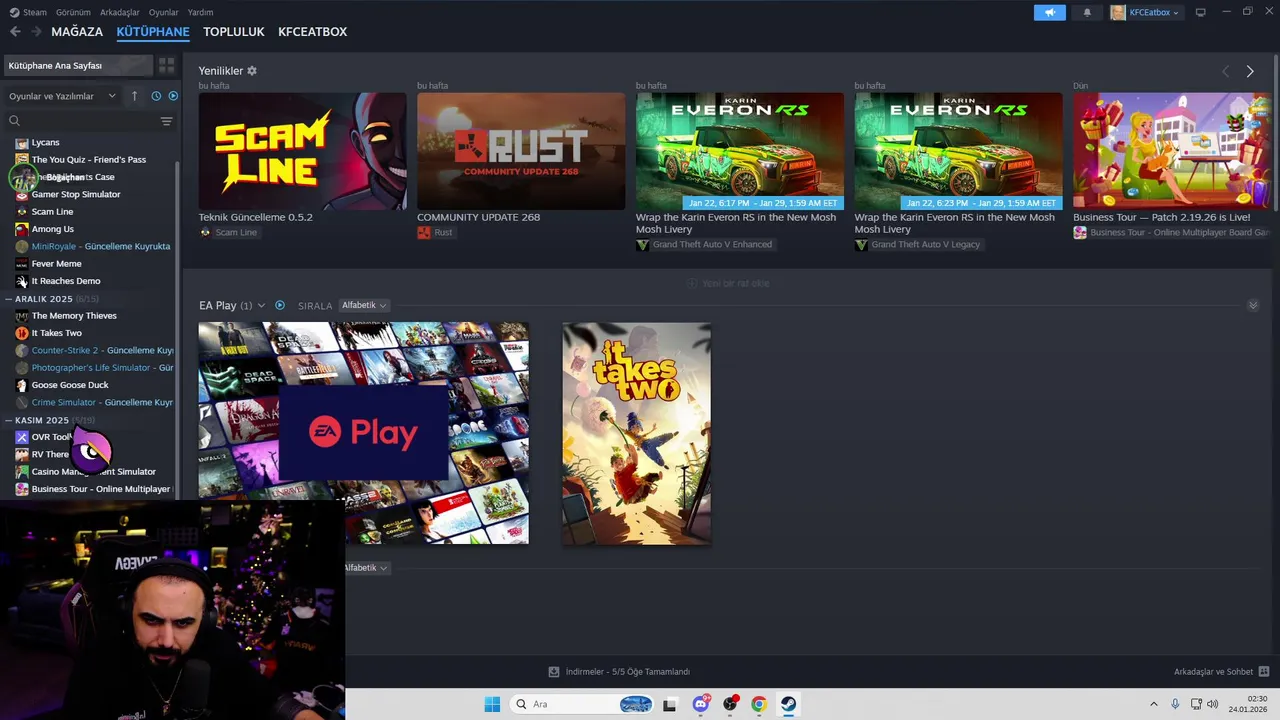1280x720 pixels.
Task: Toggle ready-to-play filter next to EA Play
Action: pos(280,306)
